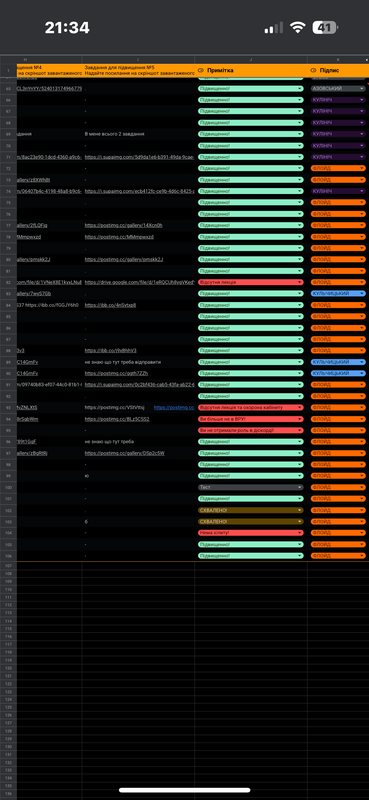Open the posting.cc/gallery link in row 97 column I

(125, 453)
